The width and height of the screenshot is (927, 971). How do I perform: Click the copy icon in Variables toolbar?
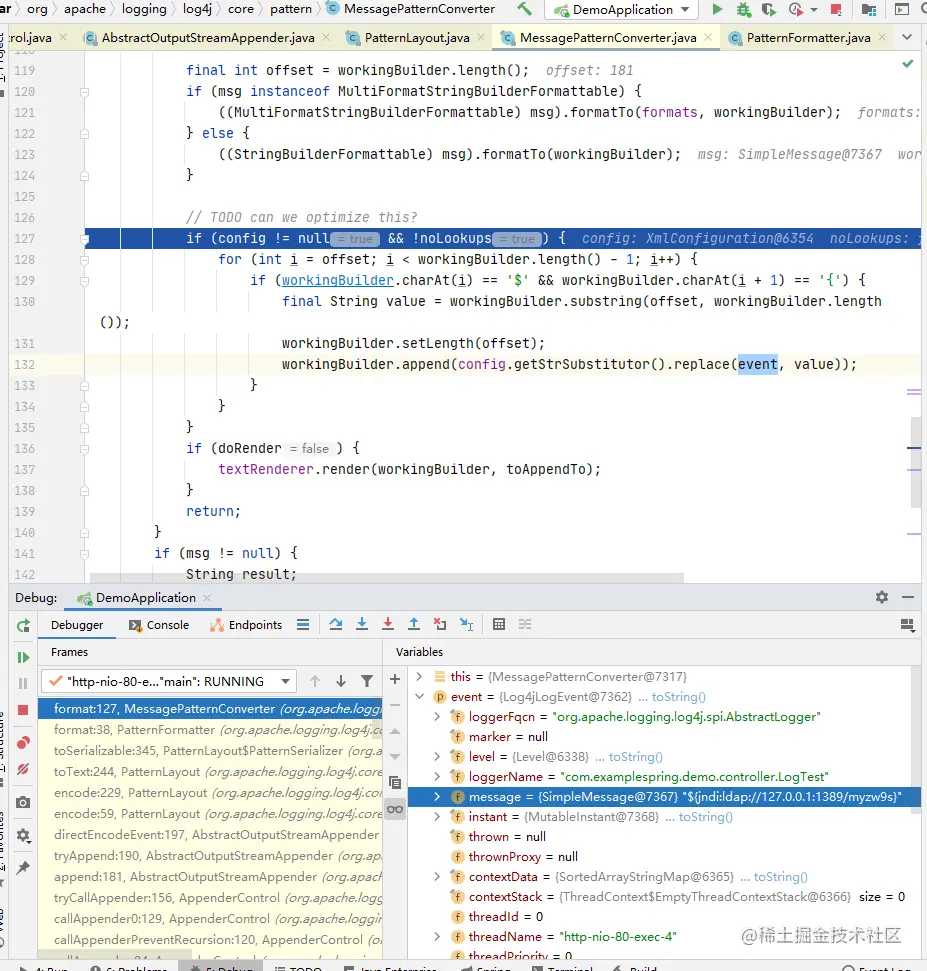point(394,783)
